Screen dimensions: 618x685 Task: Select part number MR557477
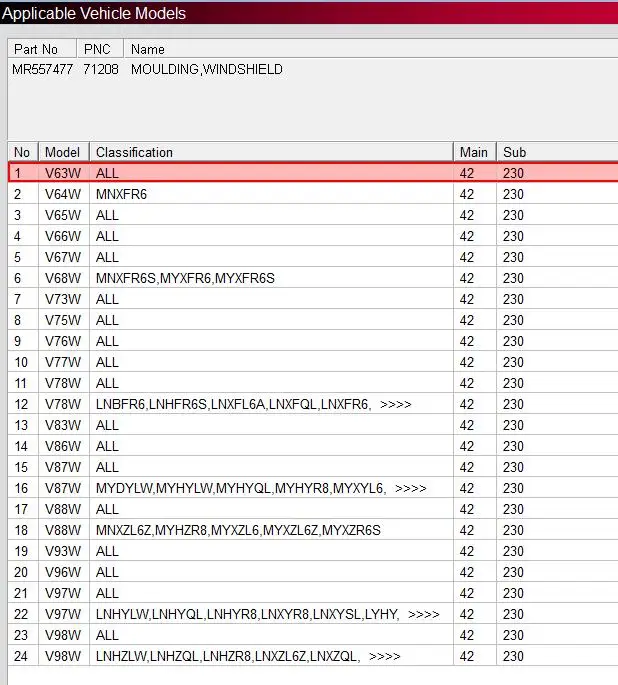[x=42, y=69]
